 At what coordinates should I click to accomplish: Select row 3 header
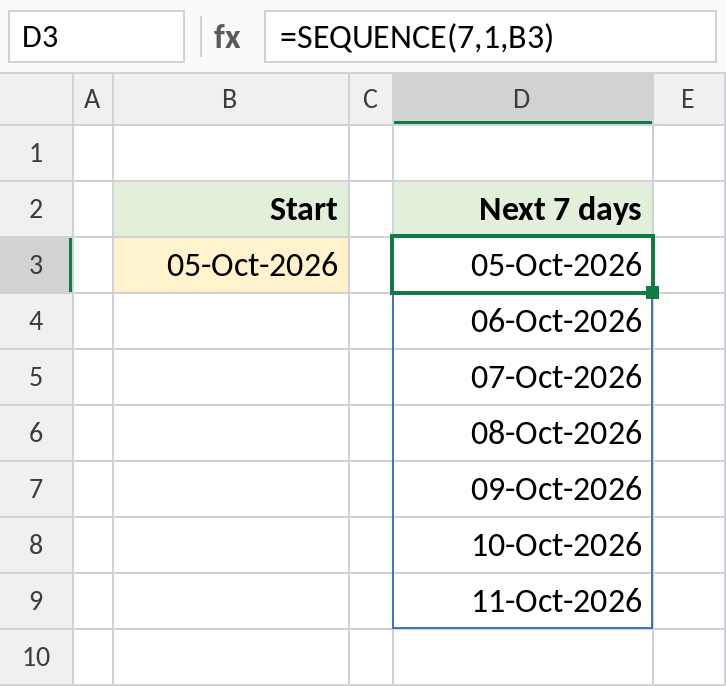click(36, 265)
